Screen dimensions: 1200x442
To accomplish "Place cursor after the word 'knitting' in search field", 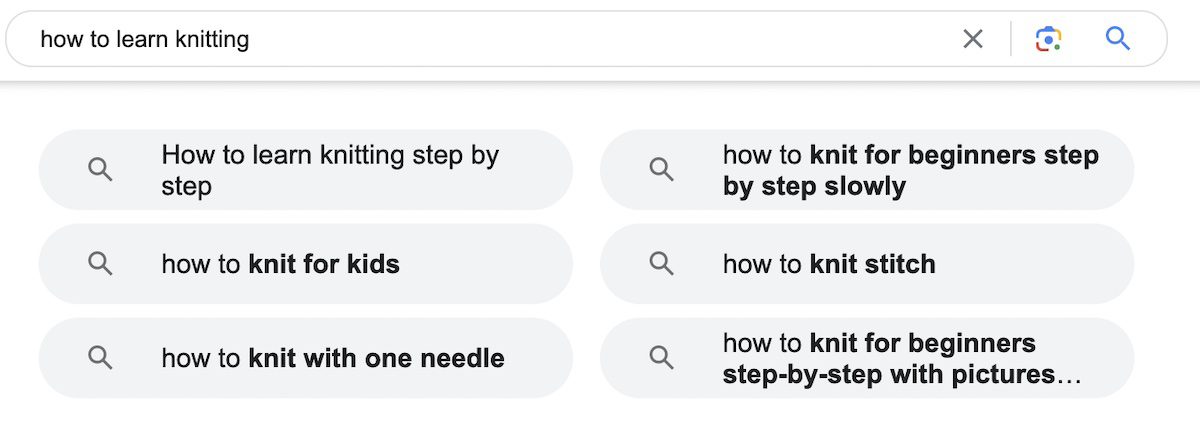I will point(251,39).
